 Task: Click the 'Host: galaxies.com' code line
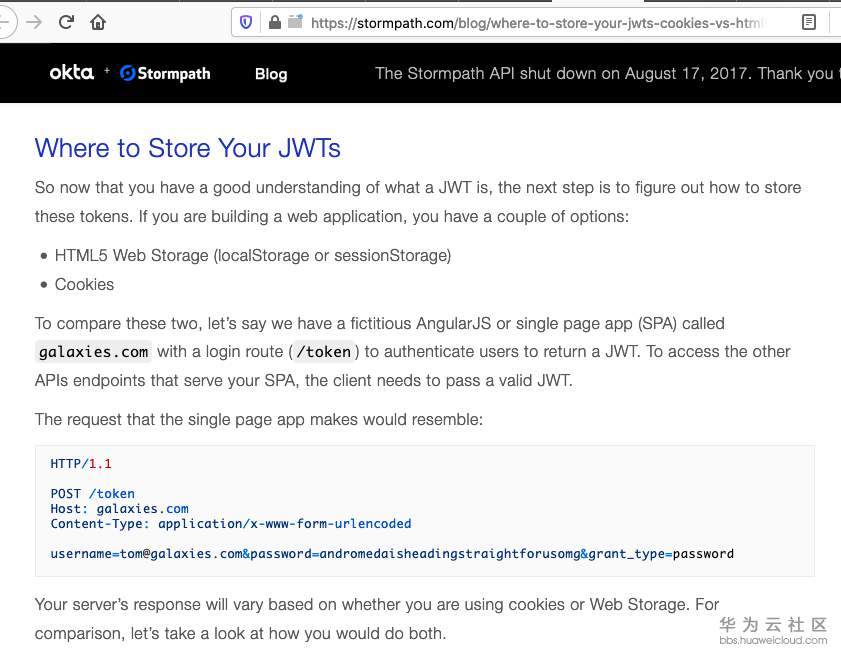(x=119, y=509)
